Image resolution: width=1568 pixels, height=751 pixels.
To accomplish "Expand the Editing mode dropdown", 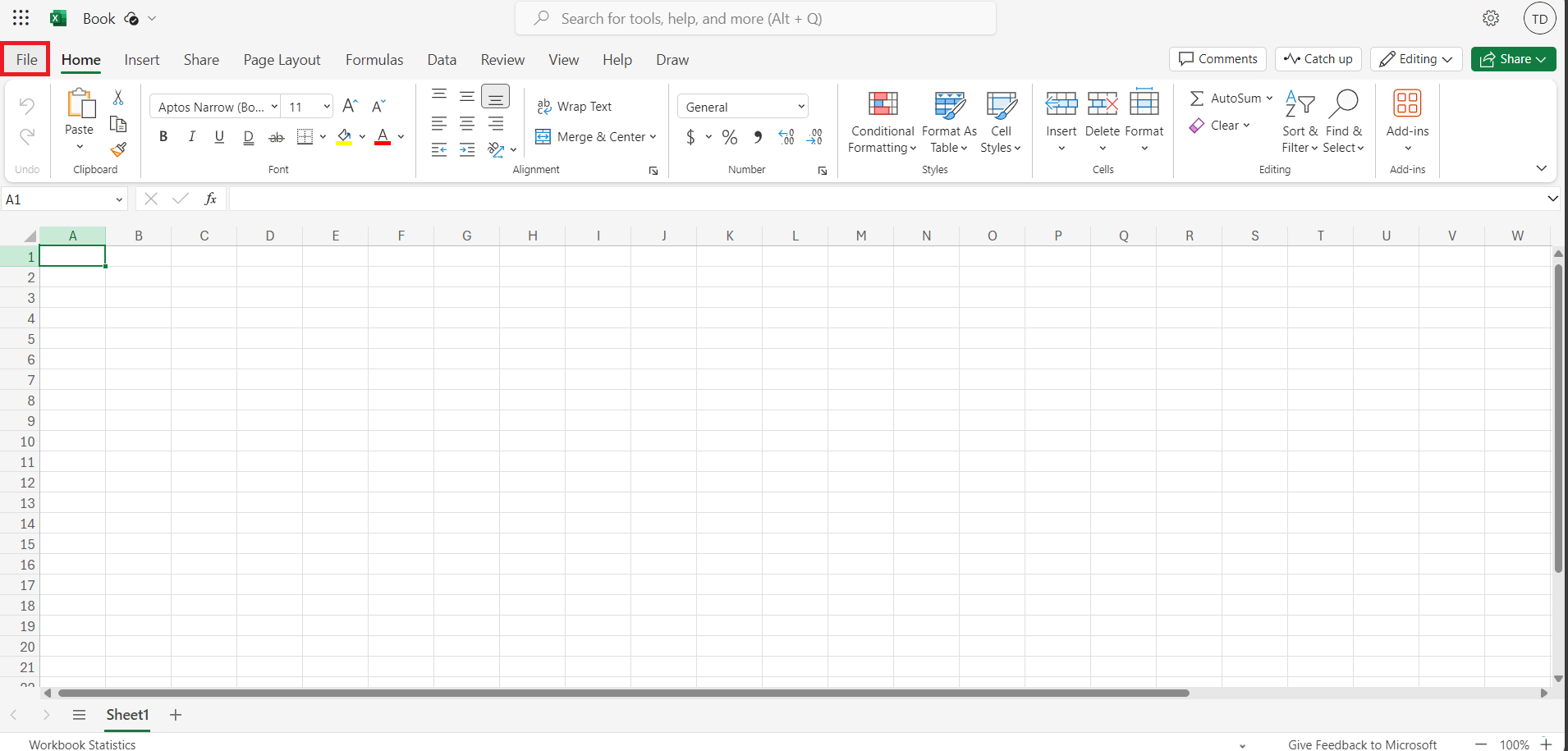I will tap(1416, 59).
